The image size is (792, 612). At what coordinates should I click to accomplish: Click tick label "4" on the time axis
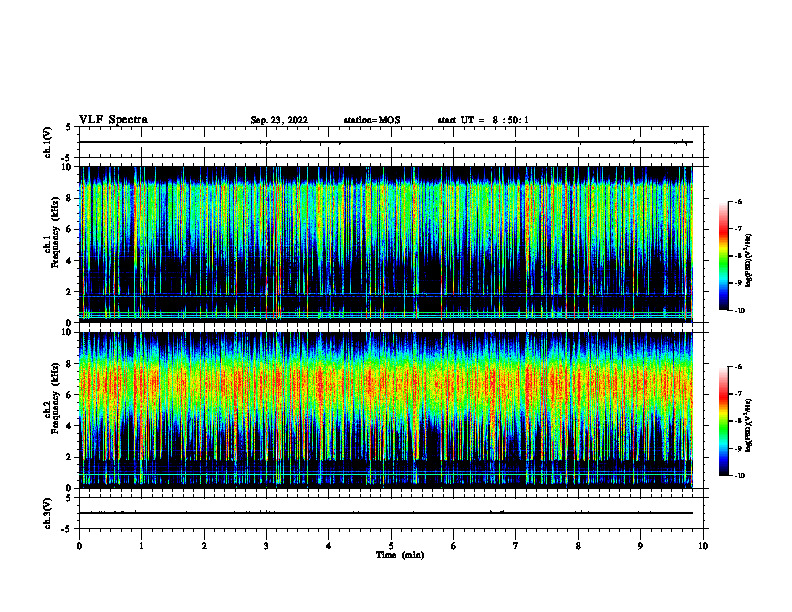tap(329, 546)
